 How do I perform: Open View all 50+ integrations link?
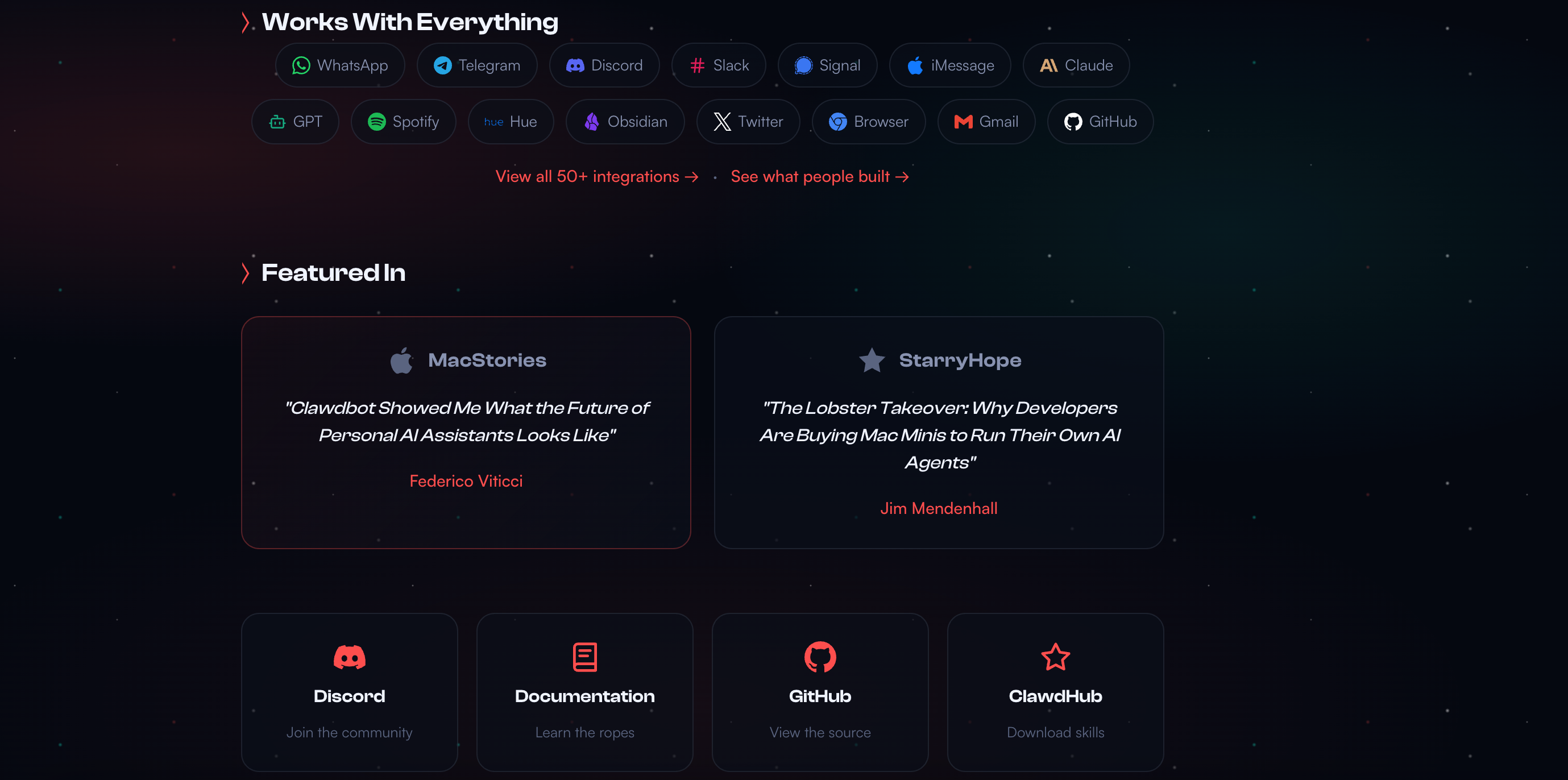pos(596,177)
